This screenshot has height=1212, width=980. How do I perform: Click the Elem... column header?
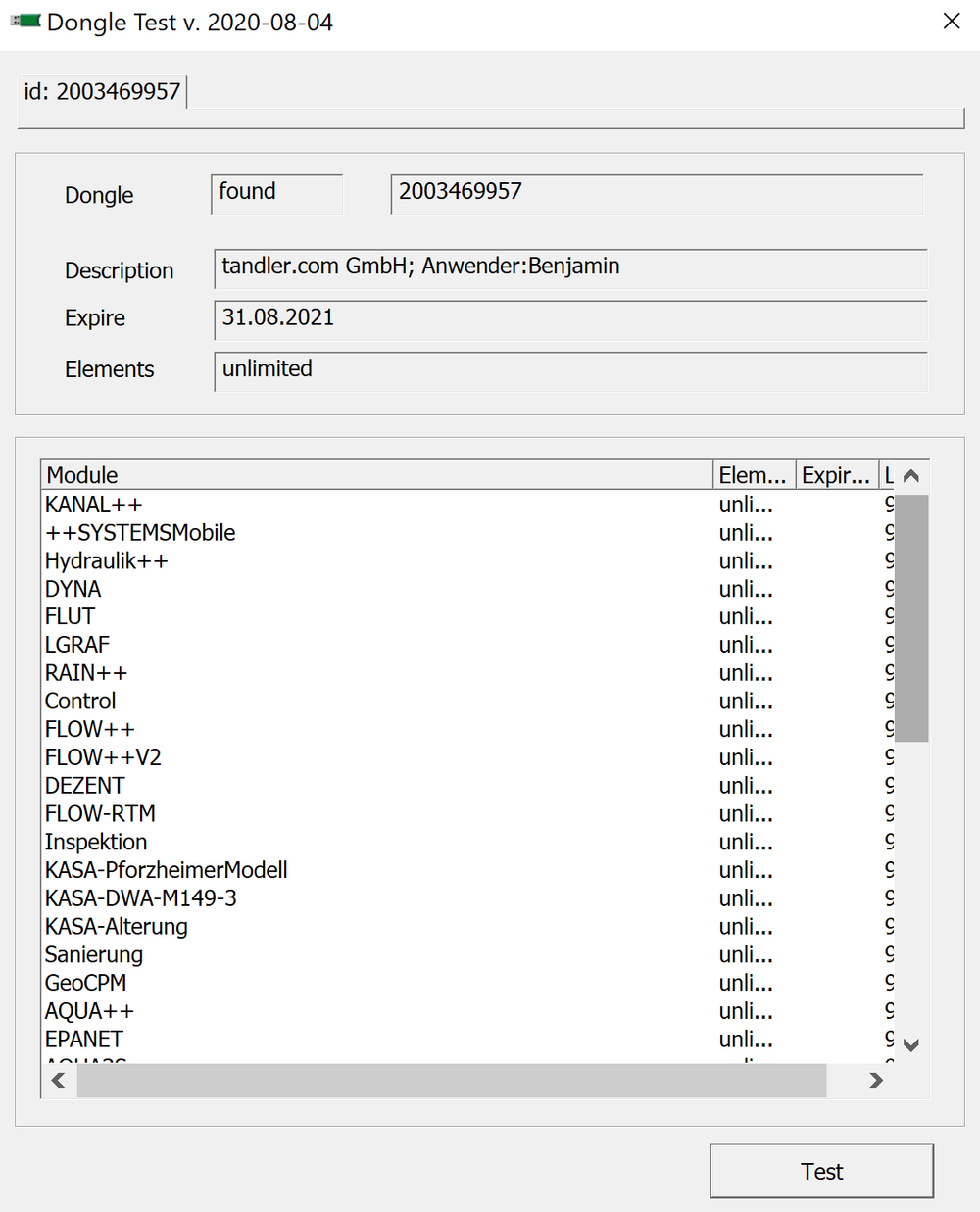[x=753, y=475]
